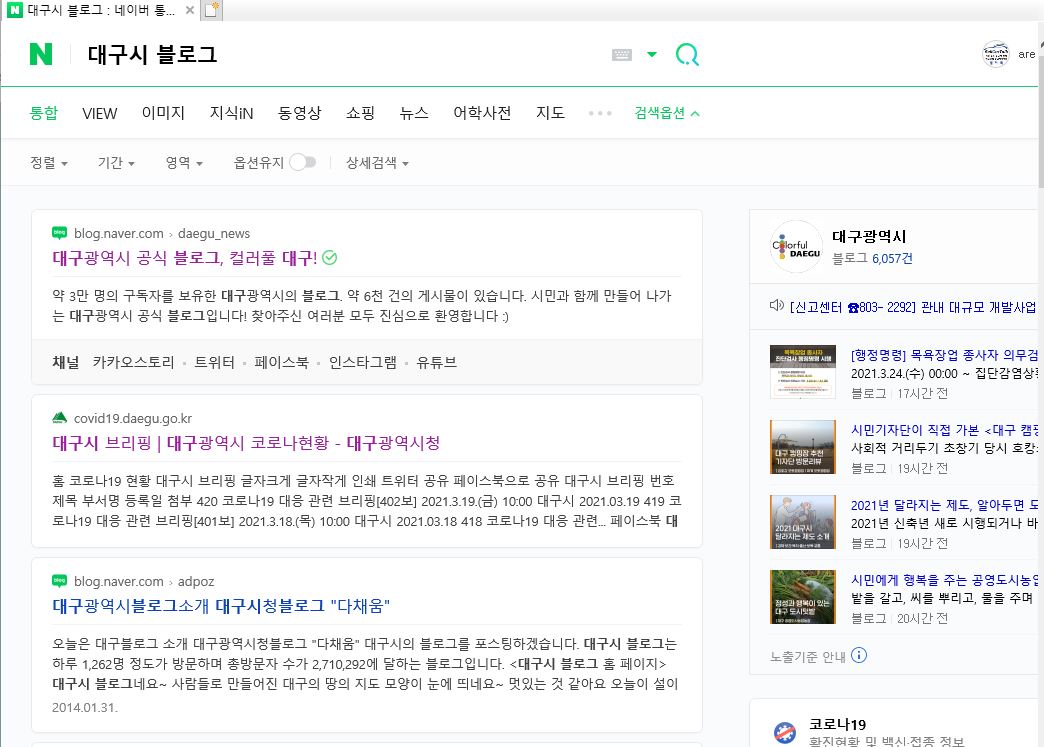1044x747 pixels.
Task: Open [행정명령] 목욕장업 종사자 post
Action: 944,355
